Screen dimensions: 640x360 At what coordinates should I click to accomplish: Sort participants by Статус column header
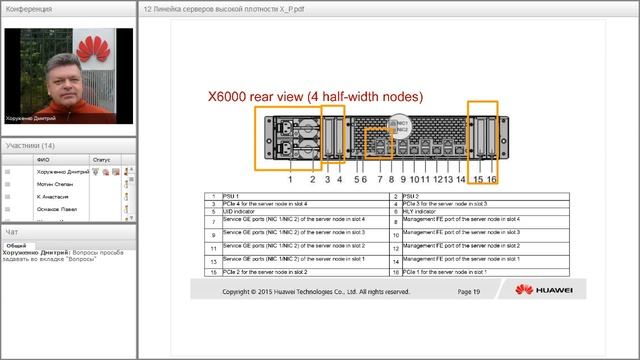coord(105,160)
